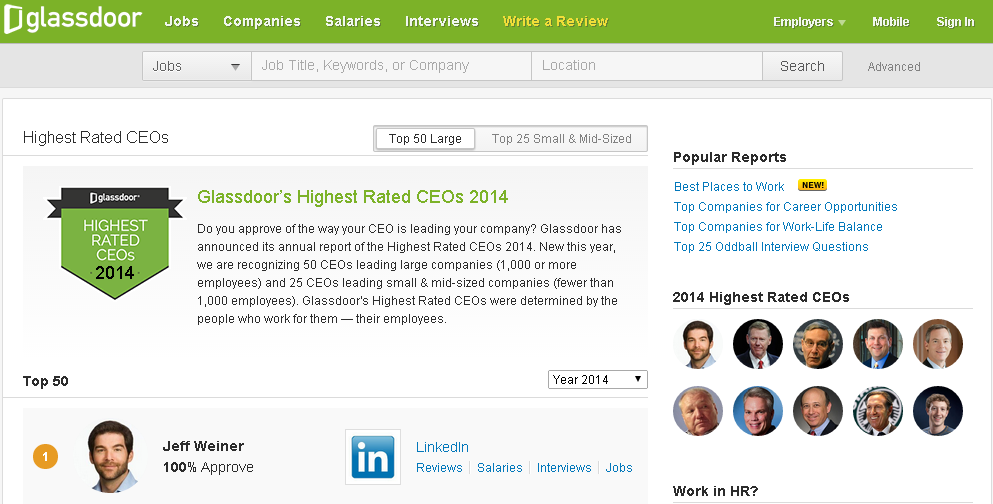The width and height of the screenshot is (993, 504).
Task: Click Jeff Weiner's profile photo in the ranking
Action: (112, 456)
